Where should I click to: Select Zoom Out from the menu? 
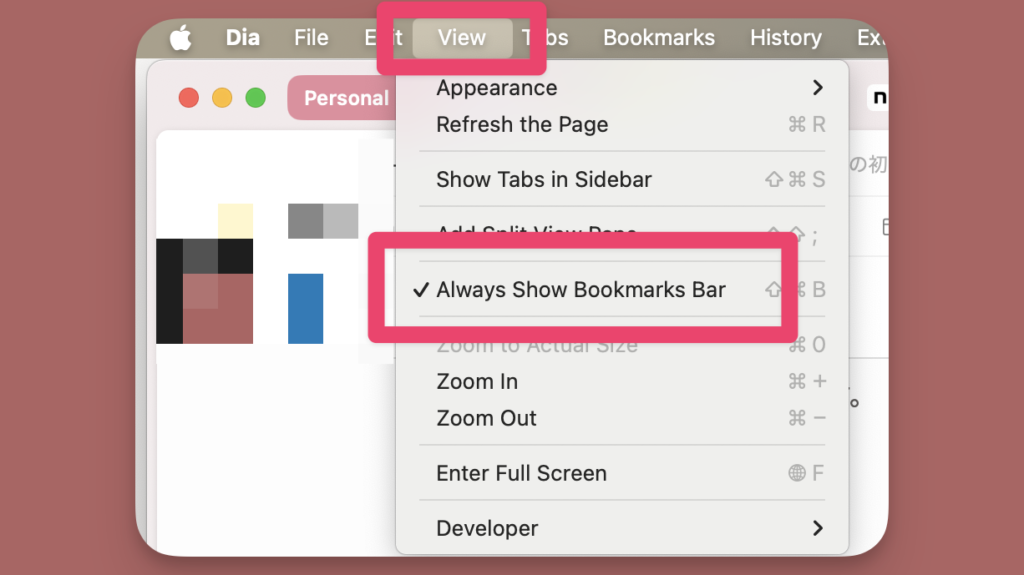tap(486, 418)
